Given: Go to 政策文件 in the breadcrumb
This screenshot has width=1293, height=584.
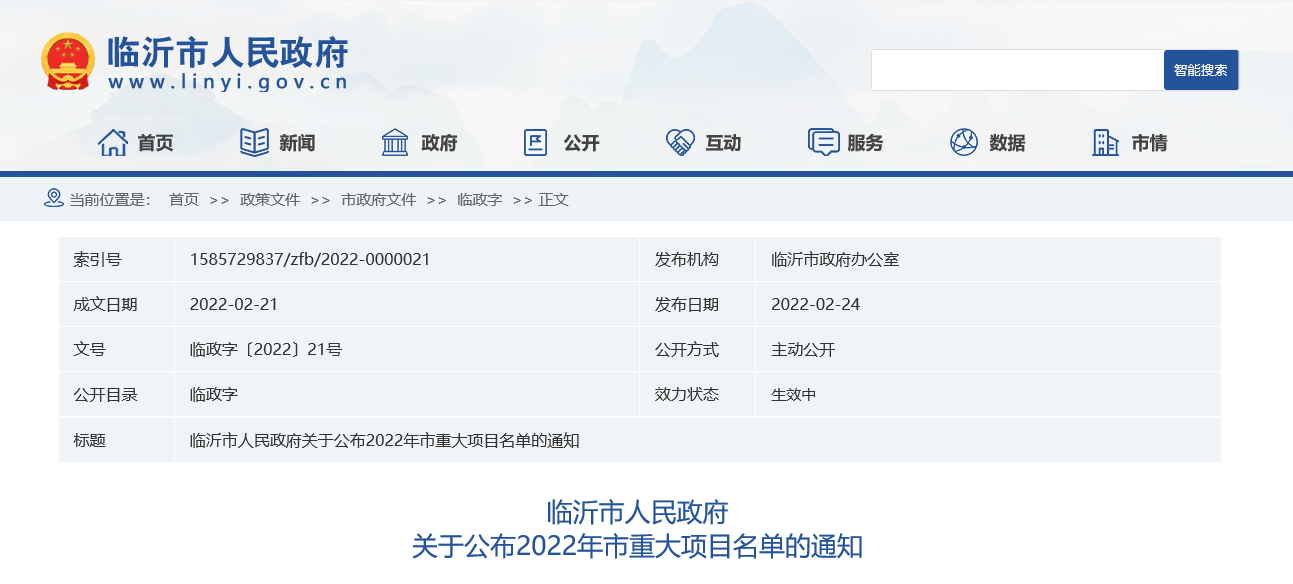Looking at the screenshot, I should click(x=270, y=199).
